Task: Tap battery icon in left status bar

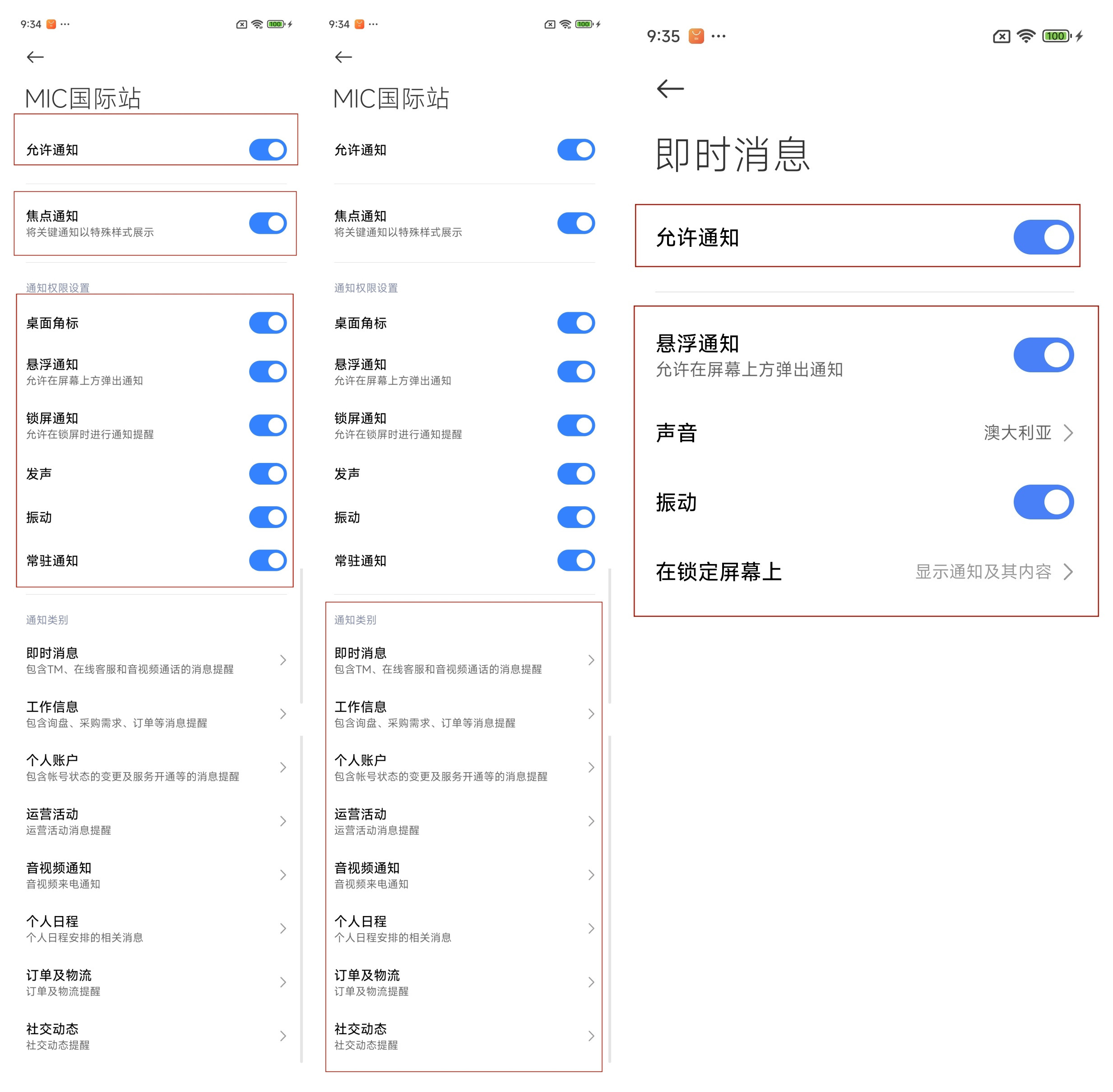Action: (x=276, y=24)
